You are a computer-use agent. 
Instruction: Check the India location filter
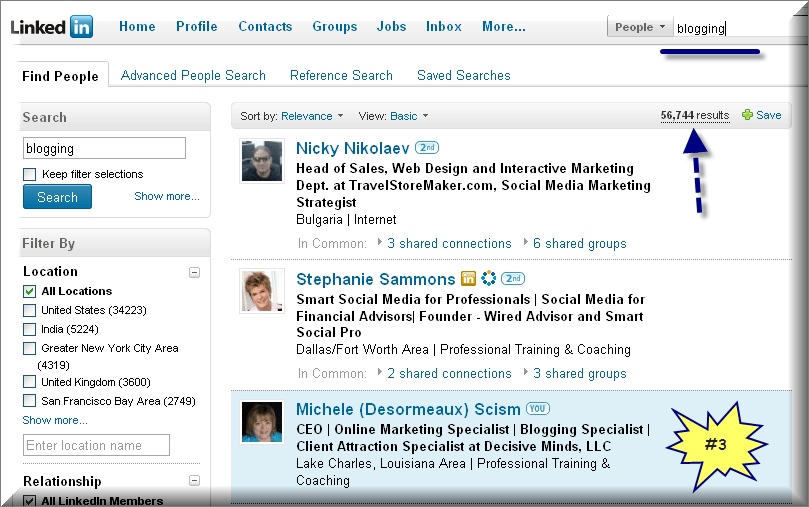(x=29, y=329)
